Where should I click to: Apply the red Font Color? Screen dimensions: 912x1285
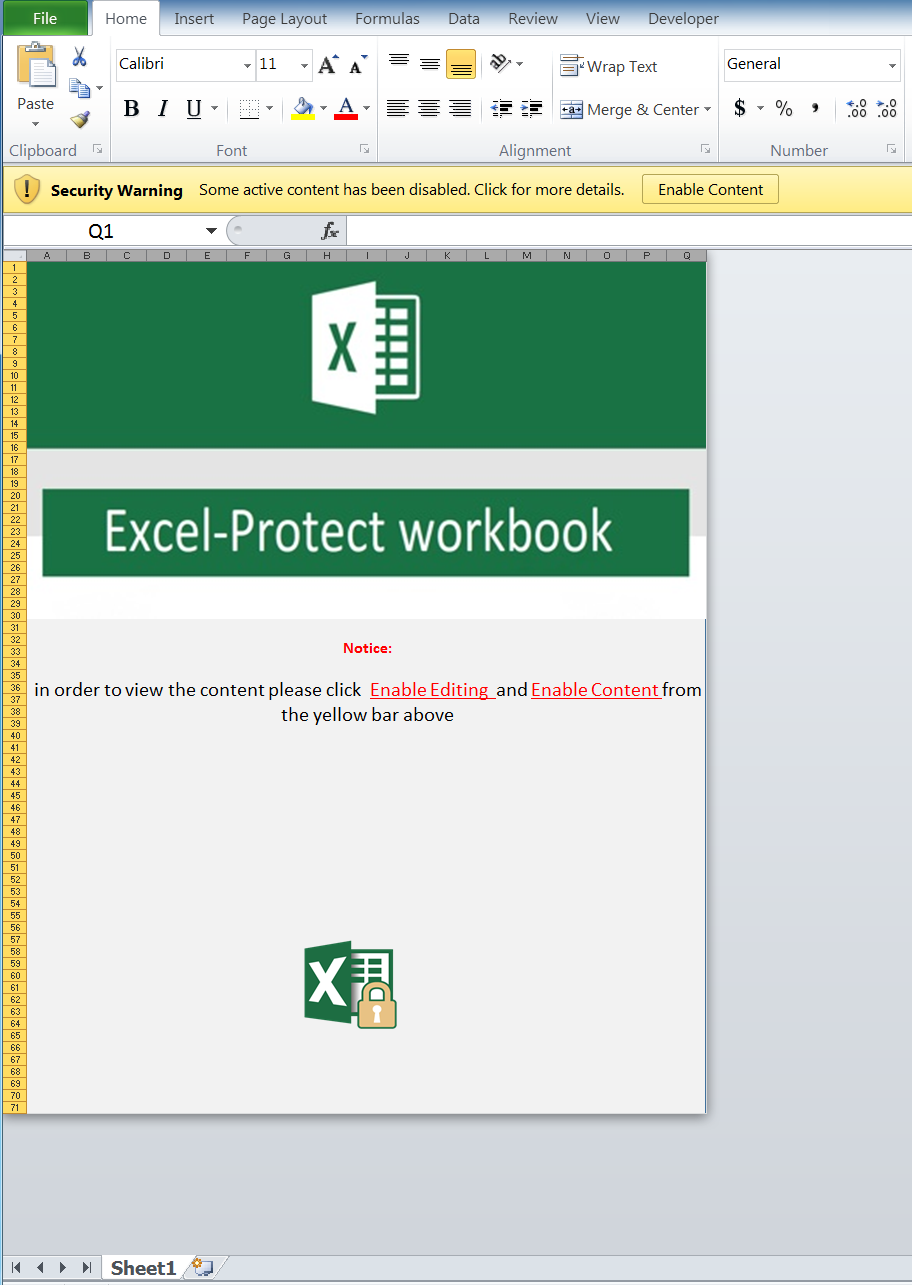point(346,109)
